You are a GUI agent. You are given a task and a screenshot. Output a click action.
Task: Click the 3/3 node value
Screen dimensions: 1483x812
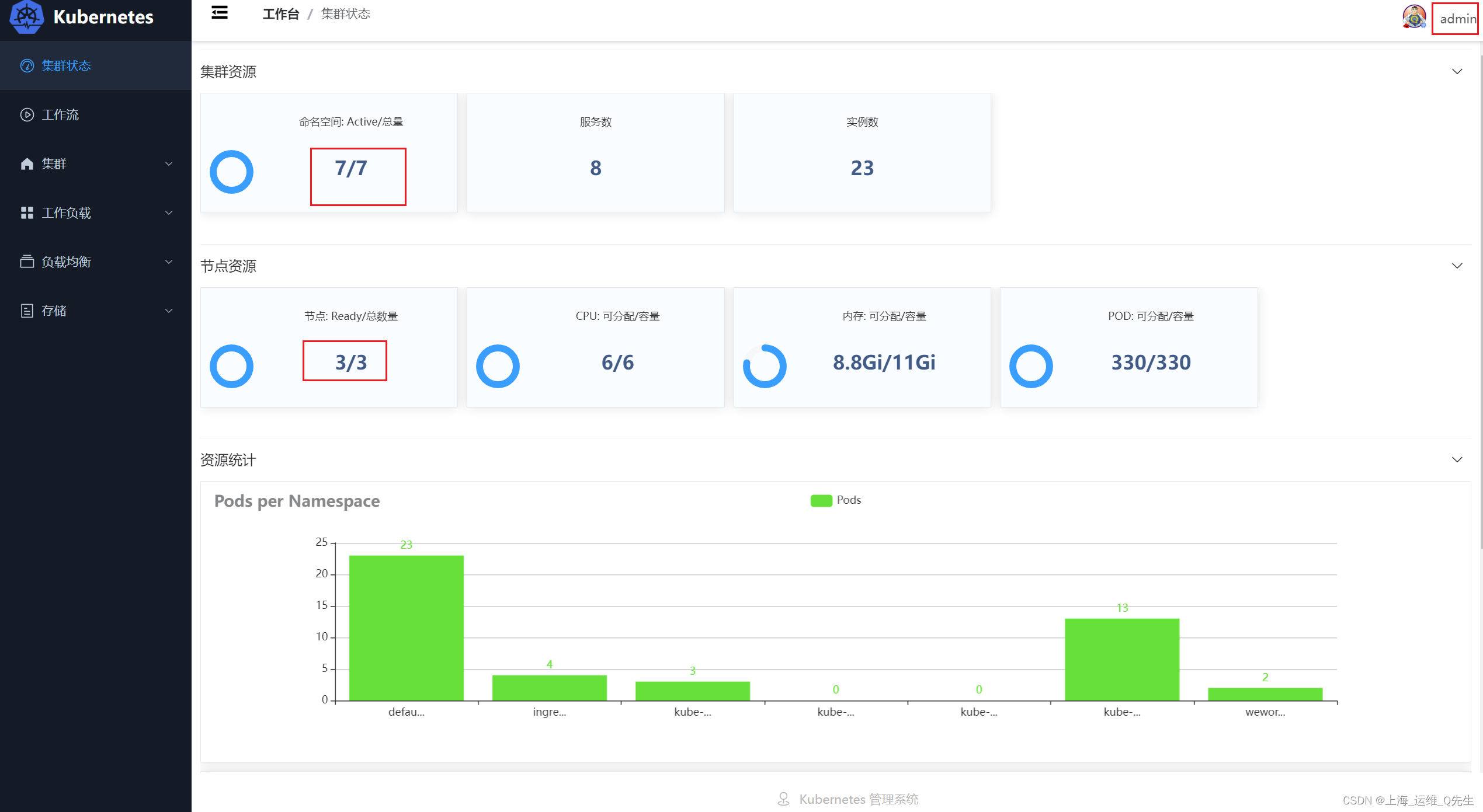351,363
